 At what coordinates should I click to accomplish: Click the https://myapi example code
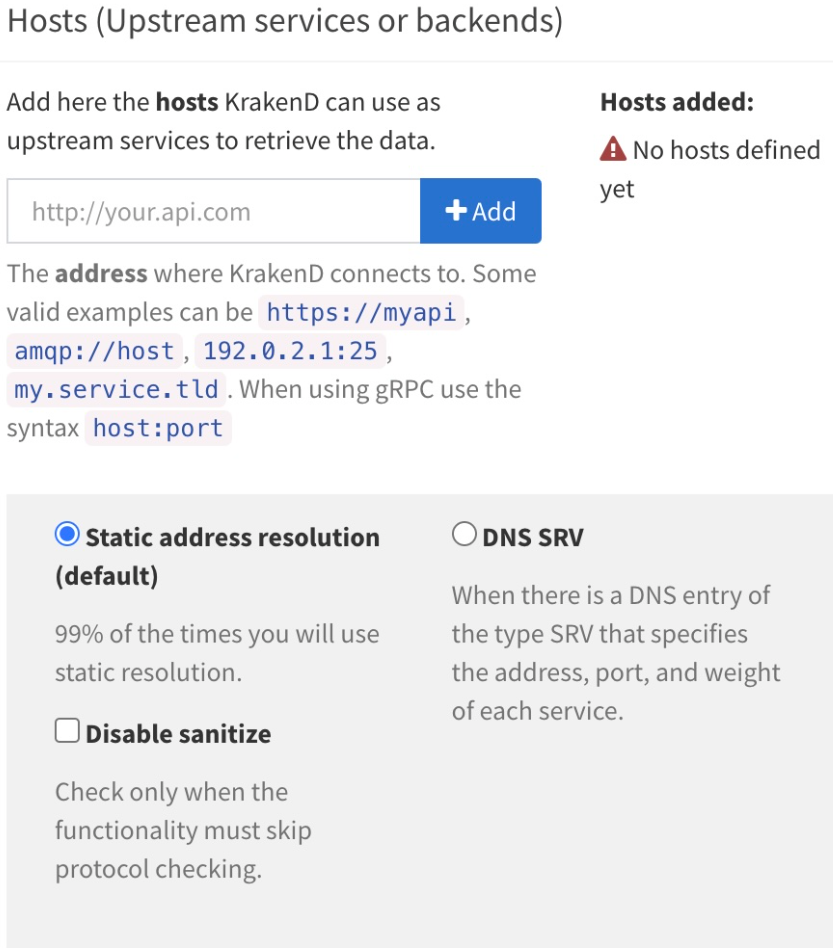coord(361,313)
